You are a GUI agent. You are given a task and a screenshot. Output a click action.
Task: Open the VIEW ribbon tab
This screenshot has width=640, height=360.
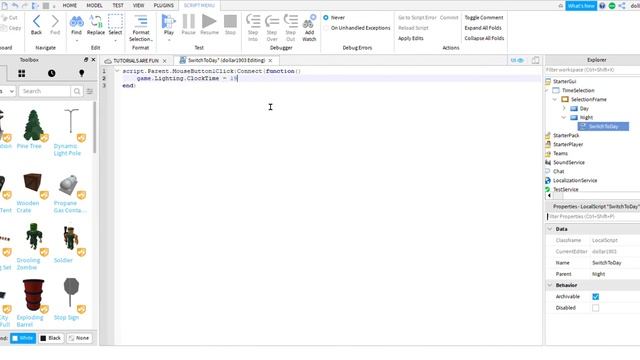(138, 5)
